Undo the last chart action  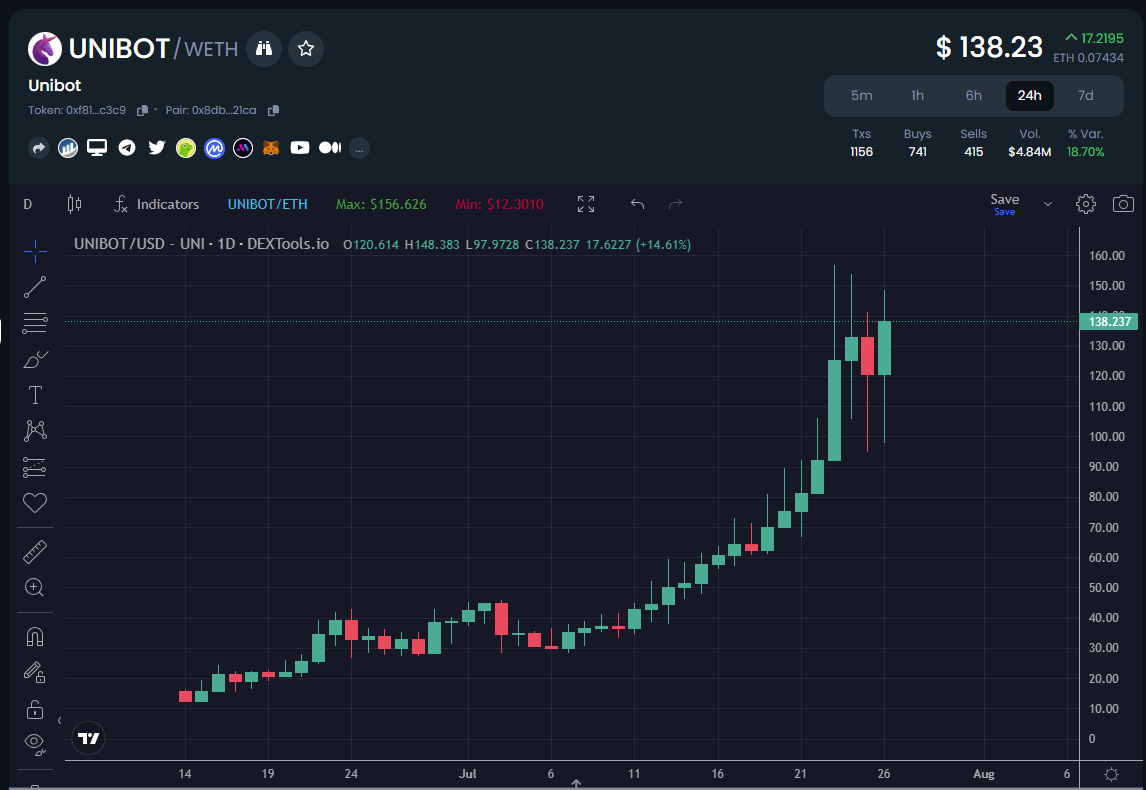(637, 204)
